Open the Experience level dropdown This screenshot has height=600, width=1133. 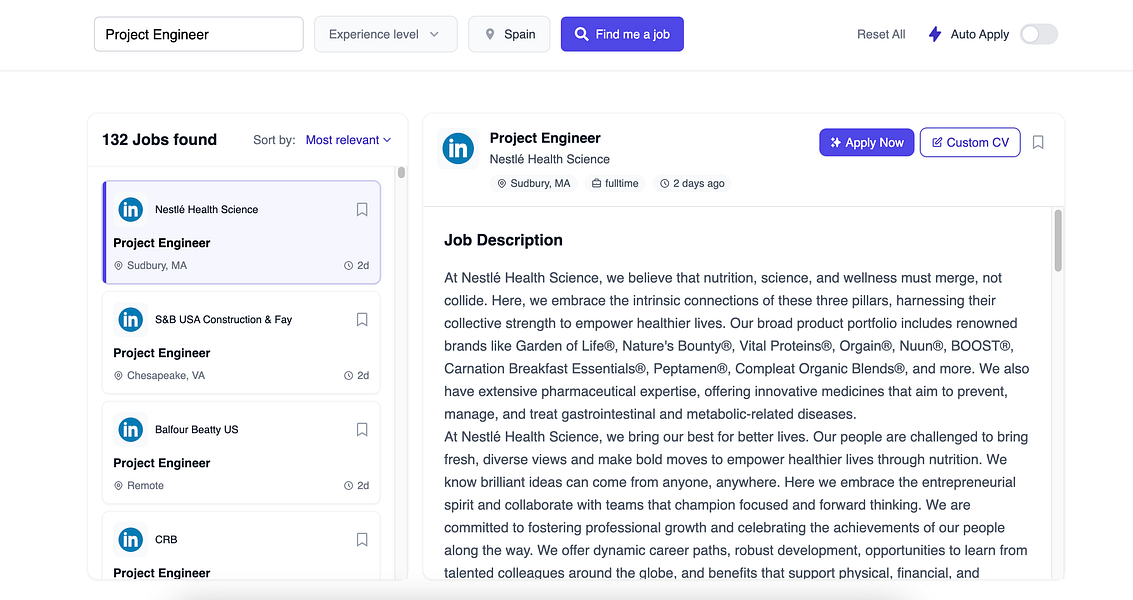(385, 34)
